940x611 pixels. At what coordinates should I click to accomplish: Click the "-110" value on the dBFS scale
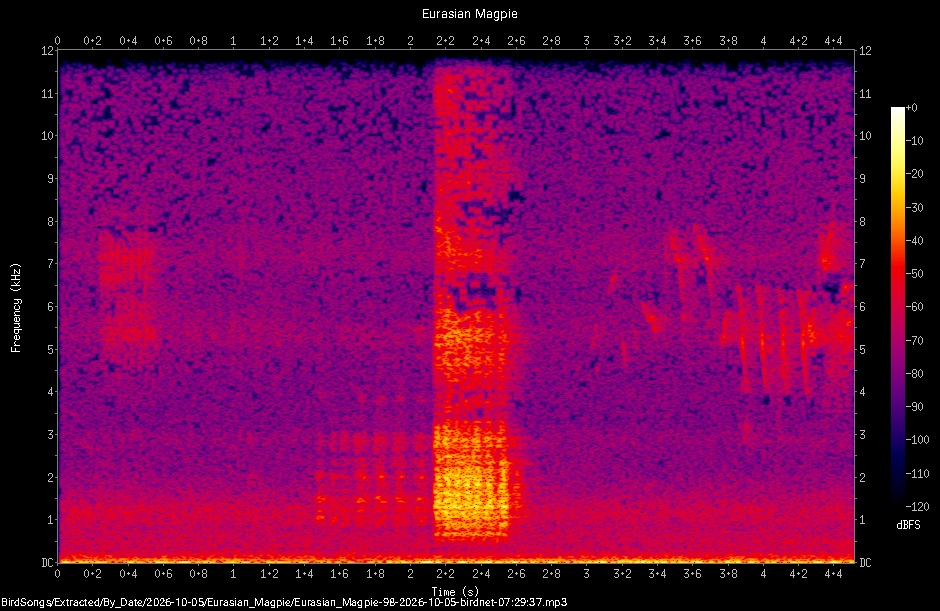pos(917,474)
